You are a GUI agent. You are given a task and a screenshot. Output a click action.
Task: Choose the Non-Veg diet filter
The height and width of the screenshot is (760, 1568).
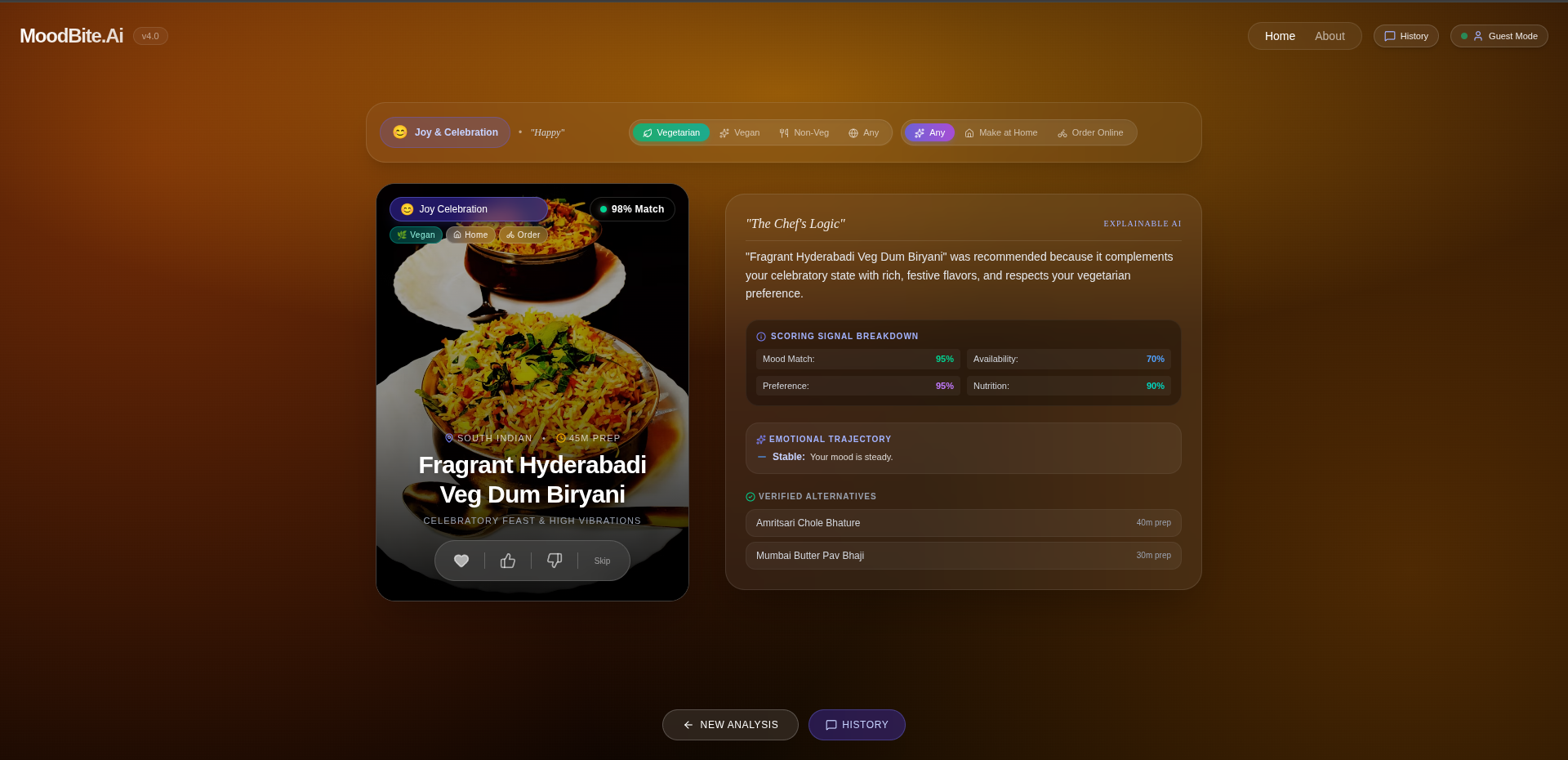804,132
